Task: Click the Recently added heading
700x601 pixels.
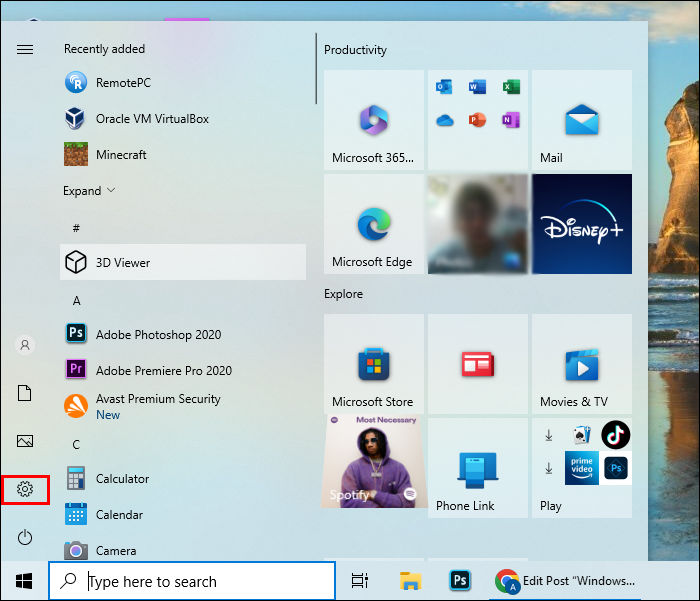Action: 104,49
